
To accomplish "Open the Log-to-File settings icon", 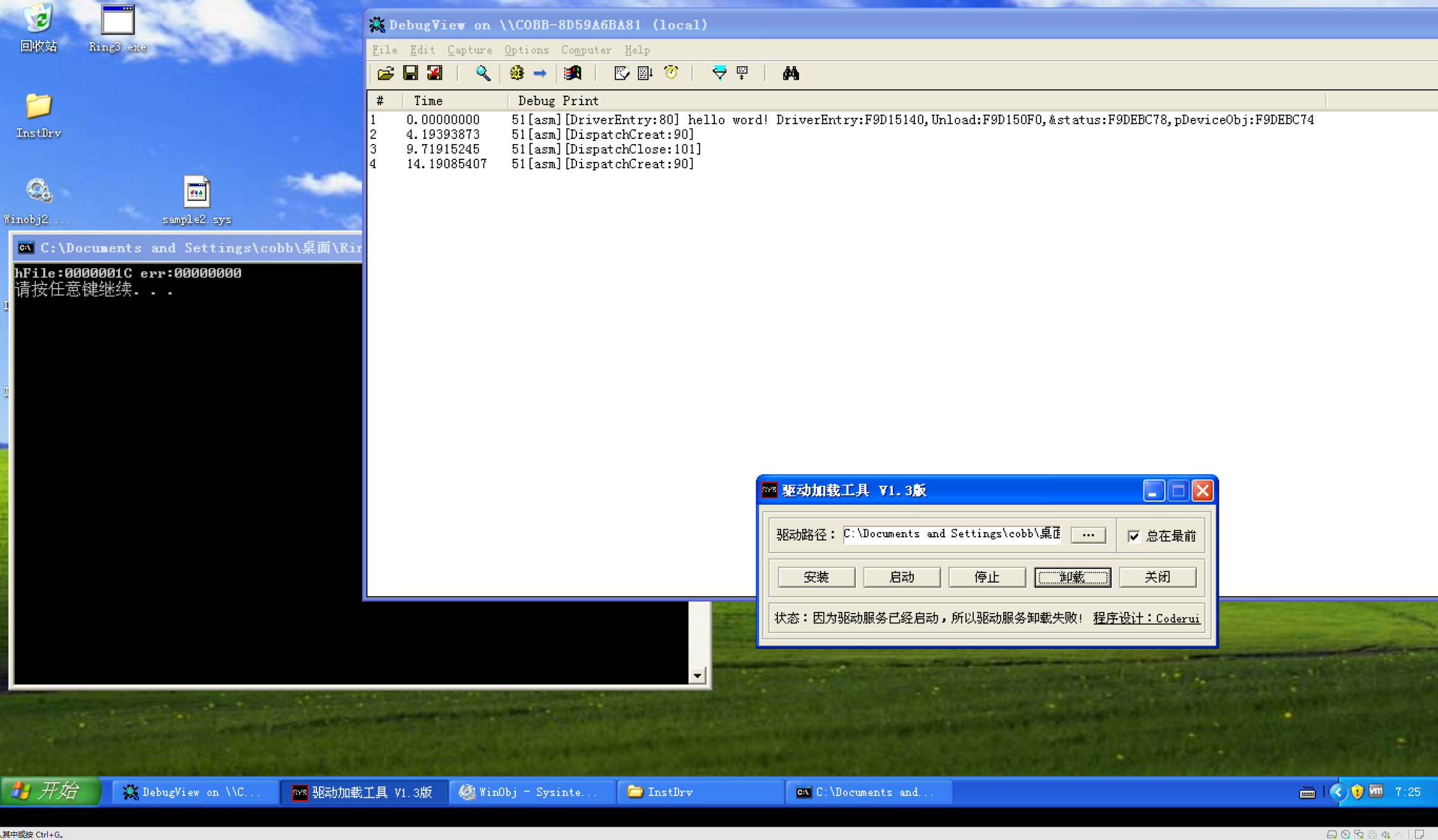I will (x=620, y=73).
